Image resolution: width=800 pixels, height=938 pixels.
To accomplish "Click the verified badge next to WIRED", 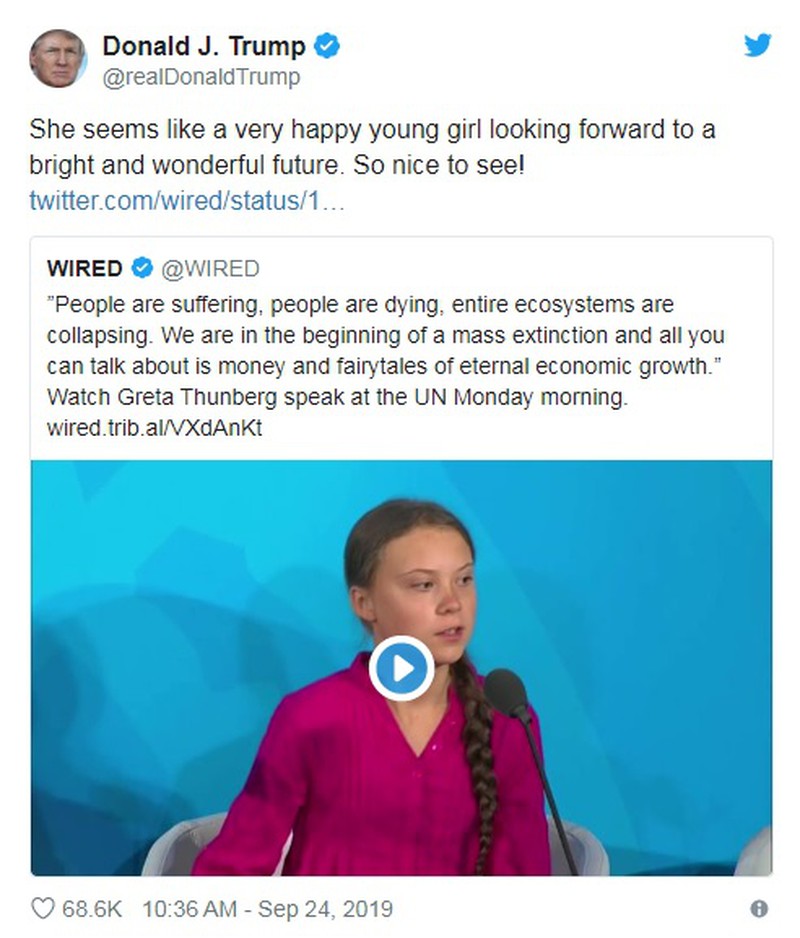I will [x=143, y=268].
